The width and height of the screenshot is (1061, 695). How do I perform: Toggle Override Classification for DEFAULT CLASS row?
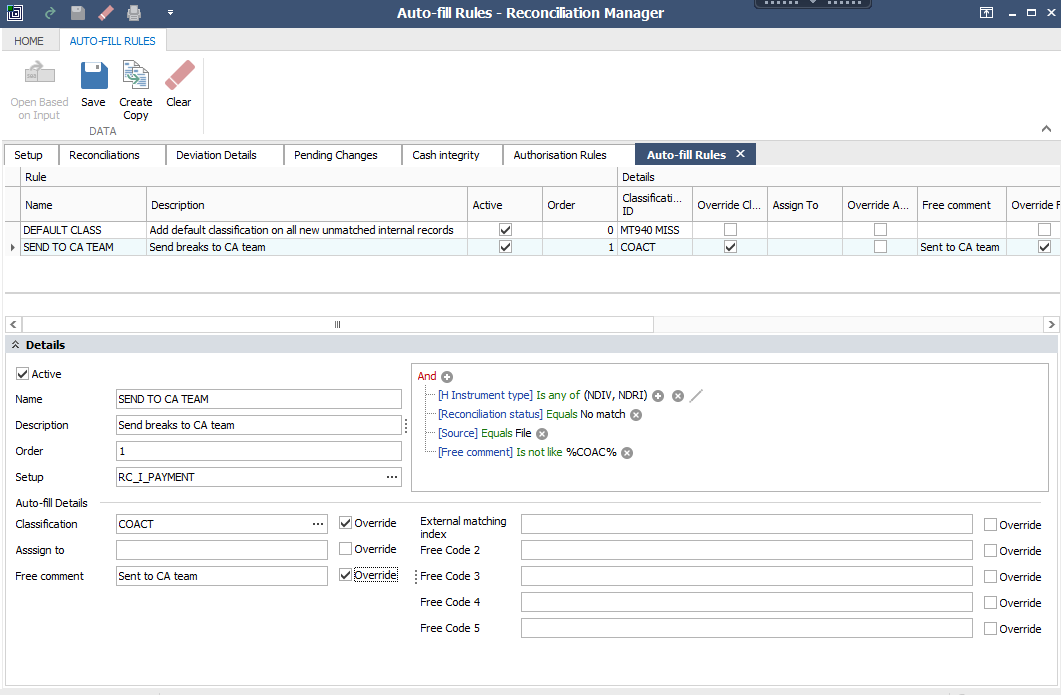click(x=730, y=230)
